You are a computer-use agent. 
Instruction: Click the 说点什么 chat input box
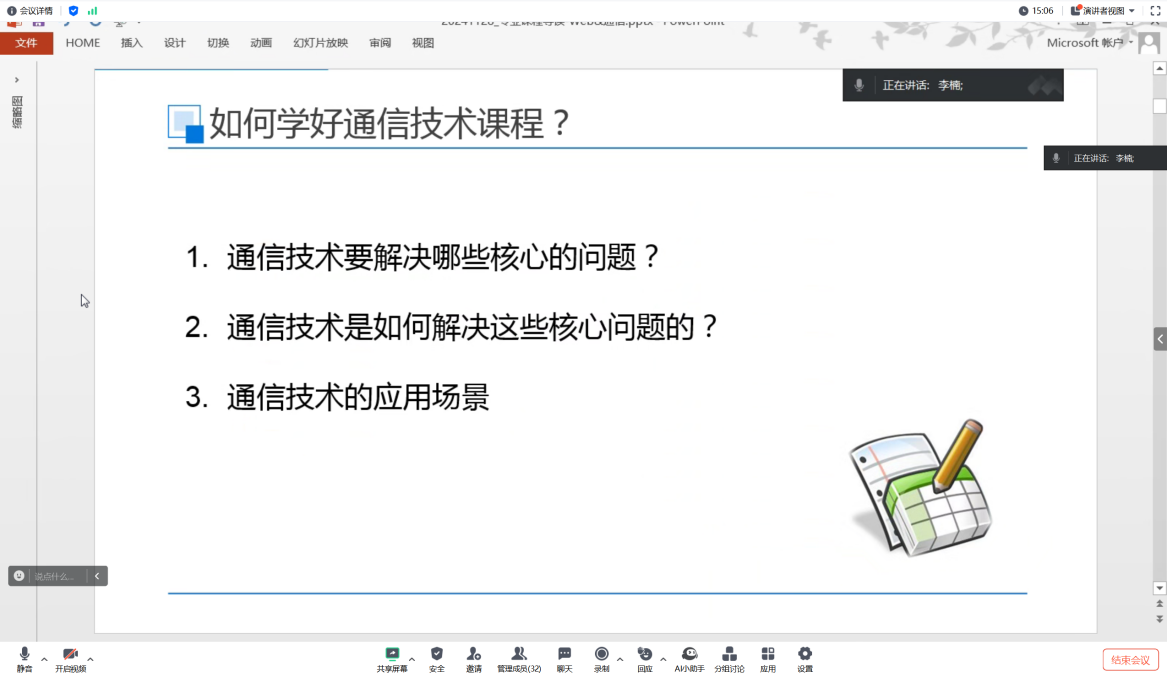(55, 576)
